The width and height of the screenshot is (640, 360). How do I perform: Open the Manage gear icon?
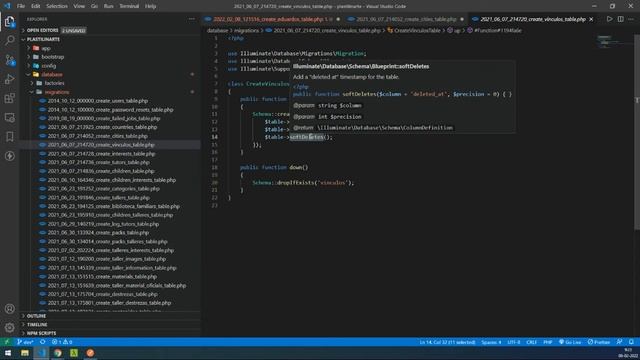9,327
